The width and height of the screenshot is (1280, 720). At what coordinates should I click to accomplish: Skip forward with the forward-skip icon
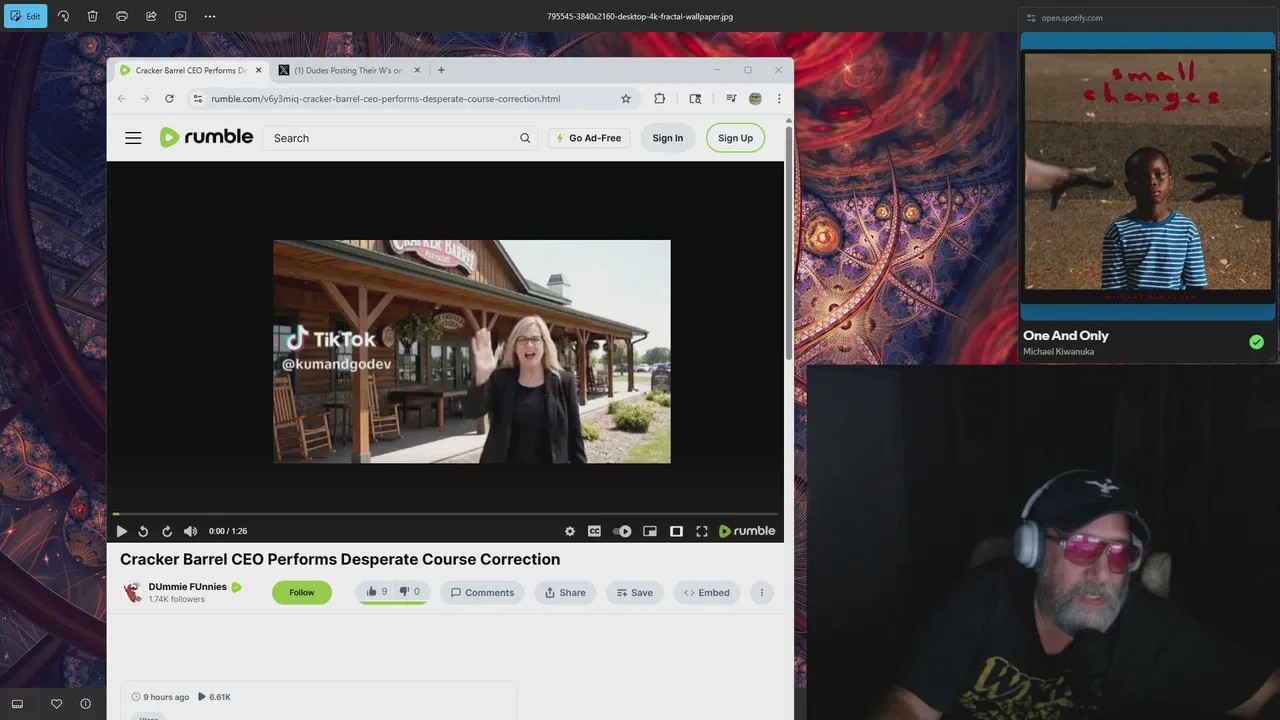(x=167, y=531)
